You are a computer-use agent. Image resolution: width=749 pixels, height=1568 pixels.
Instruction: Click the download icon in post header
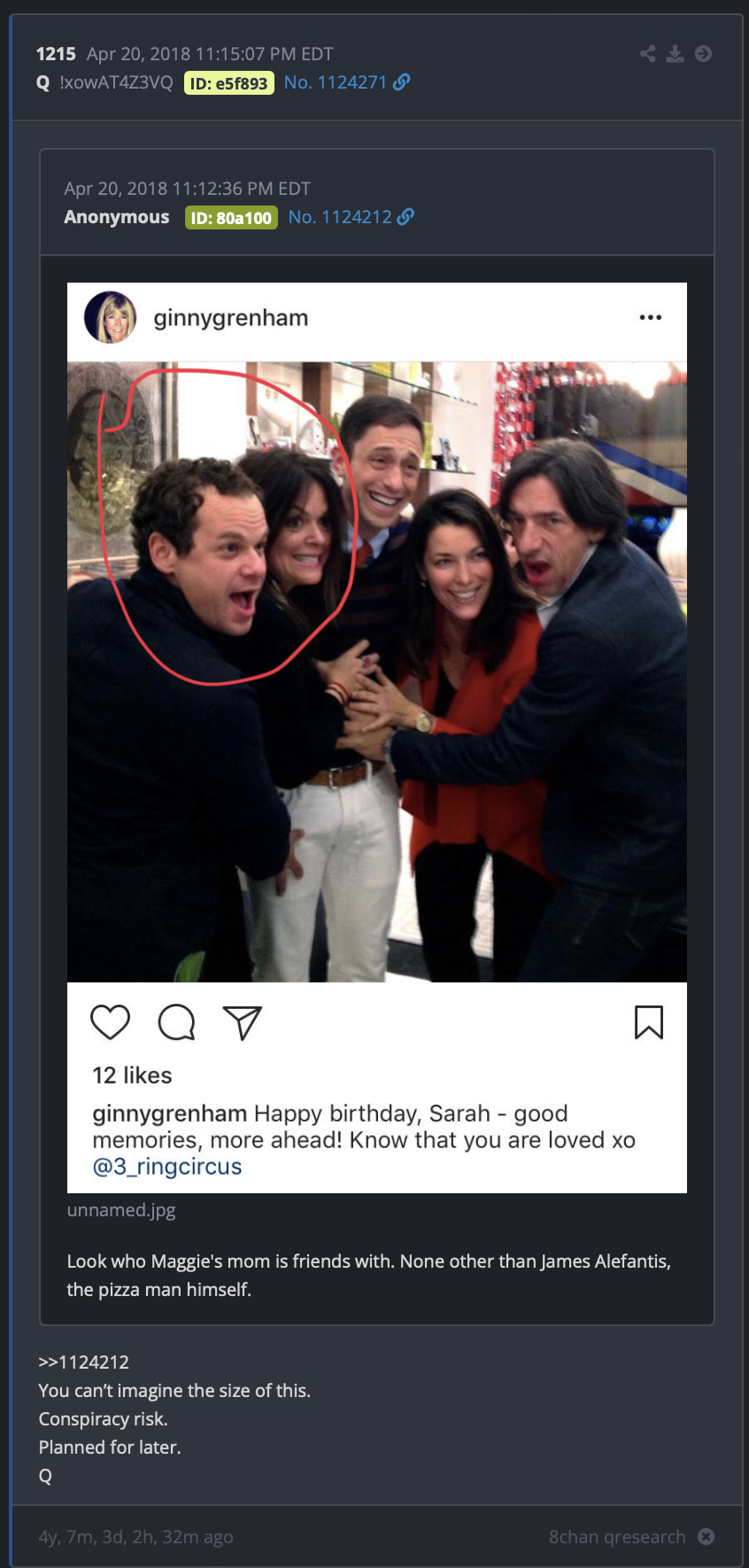coord(676,54)
